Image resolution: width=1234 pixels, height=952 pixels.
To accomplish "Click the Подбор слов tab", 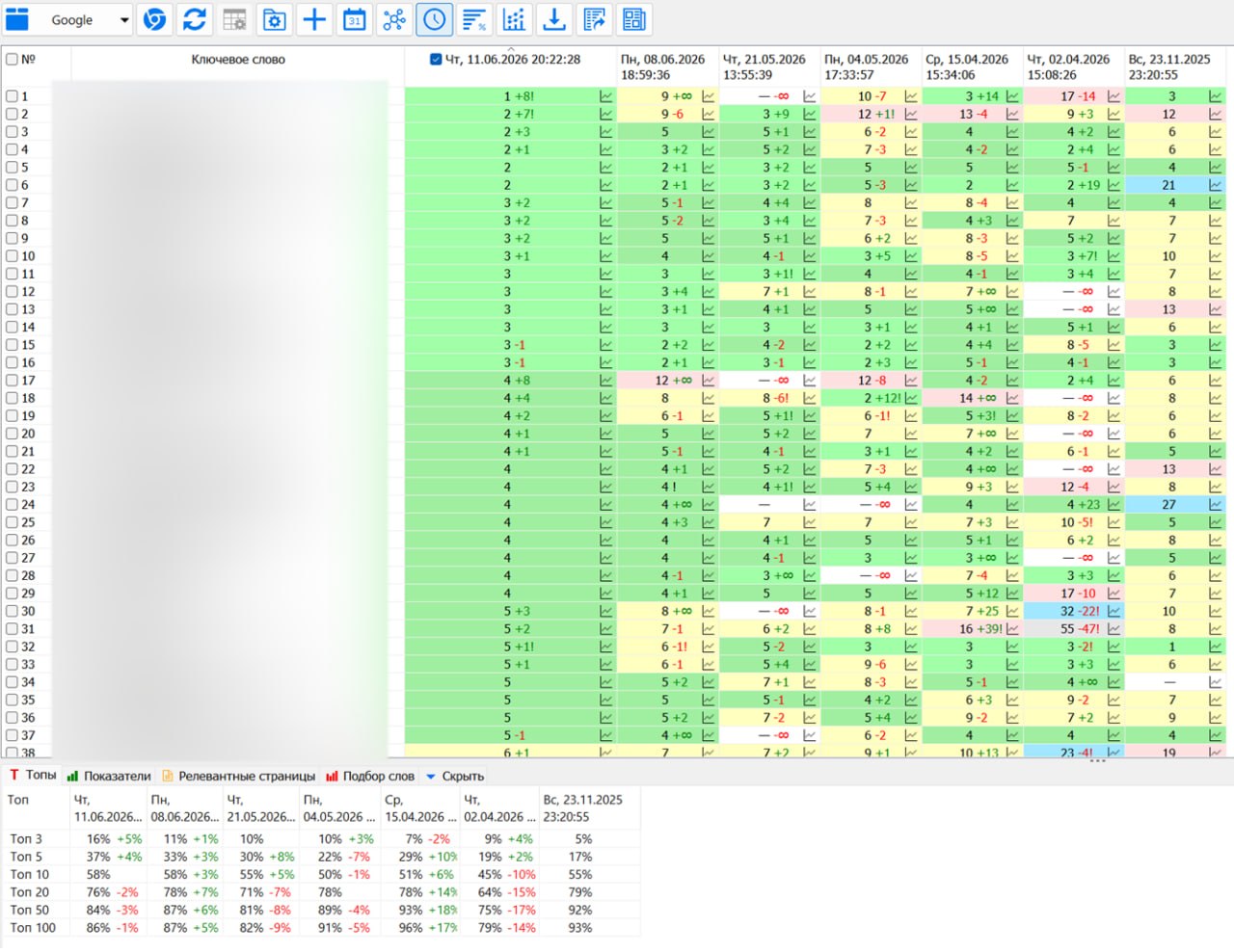I will click(370, 777).
